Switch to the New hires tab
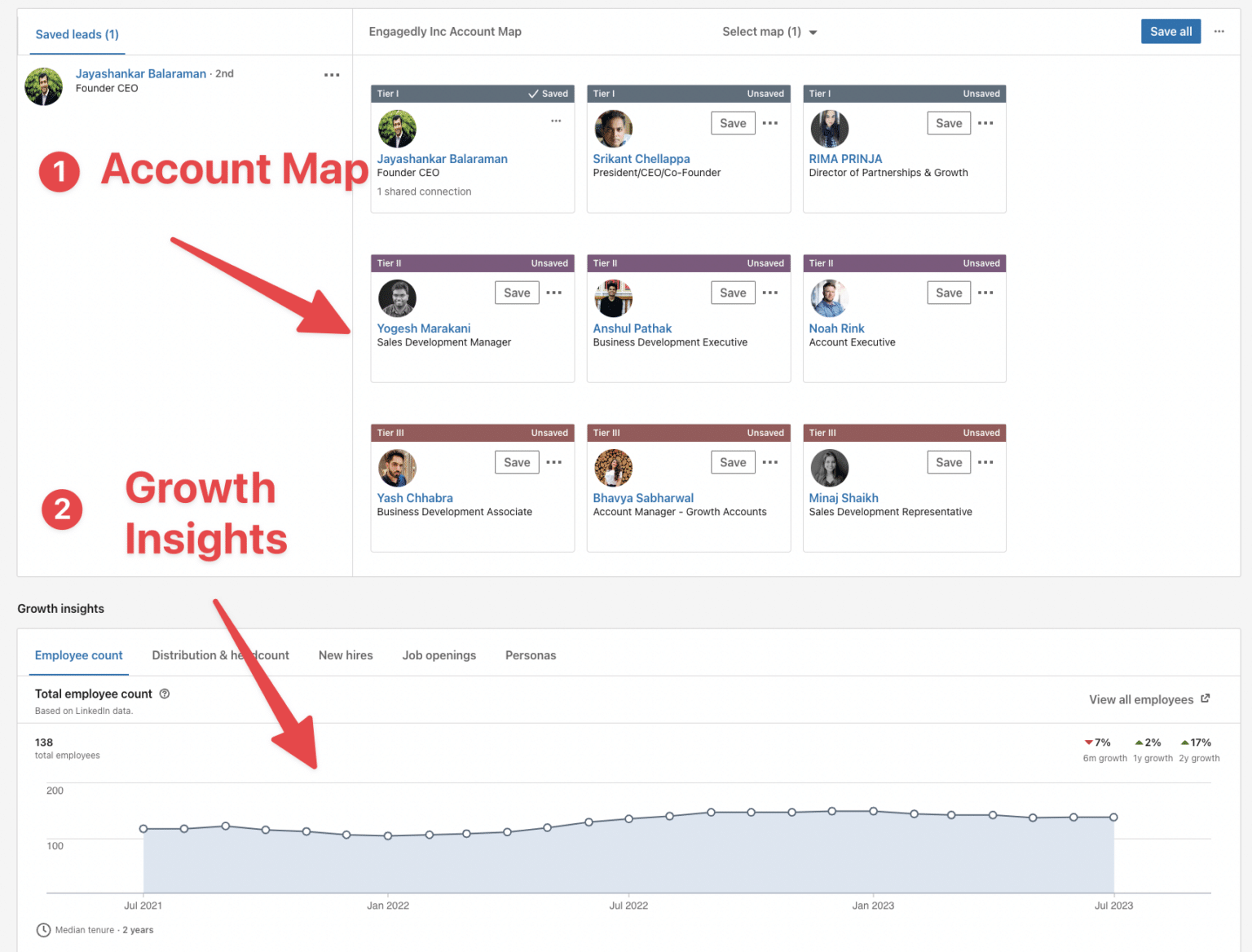Image resolution: width=1252 pixels, height=952 pixels. tap(346, 655)
